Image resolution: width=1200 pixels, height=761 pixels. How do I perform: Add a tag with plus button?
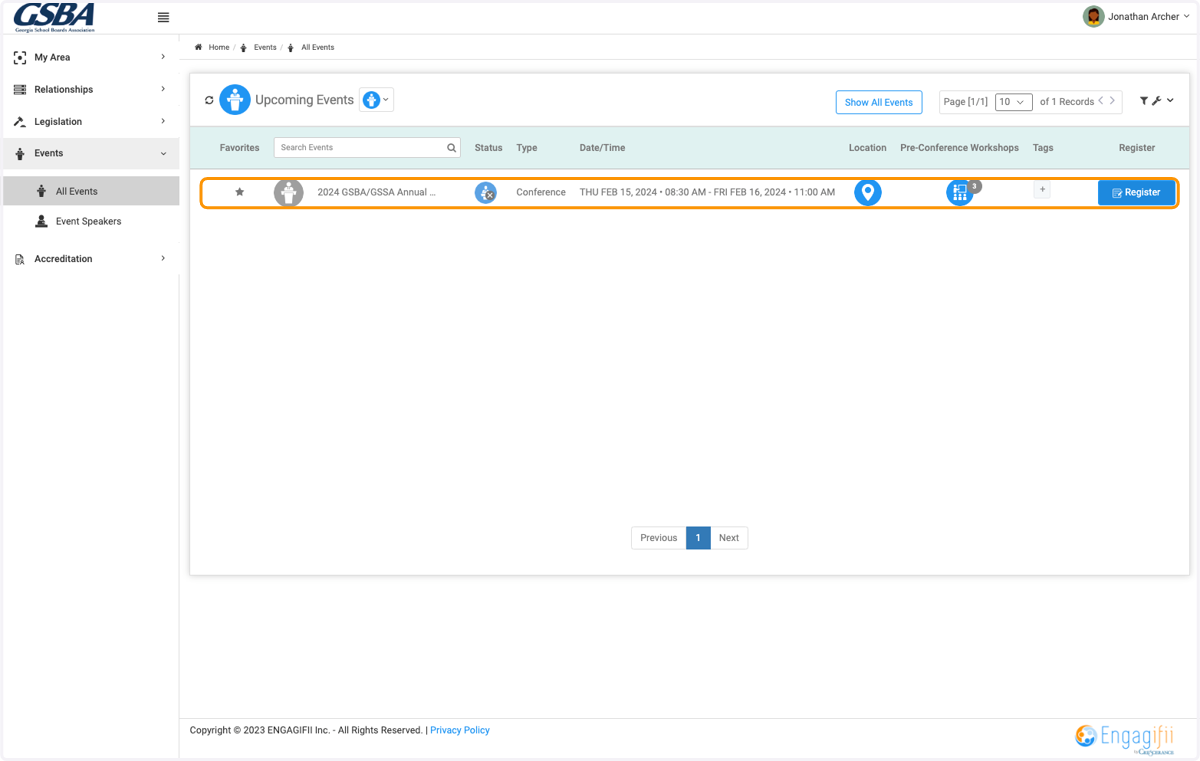coord(1042,189)
